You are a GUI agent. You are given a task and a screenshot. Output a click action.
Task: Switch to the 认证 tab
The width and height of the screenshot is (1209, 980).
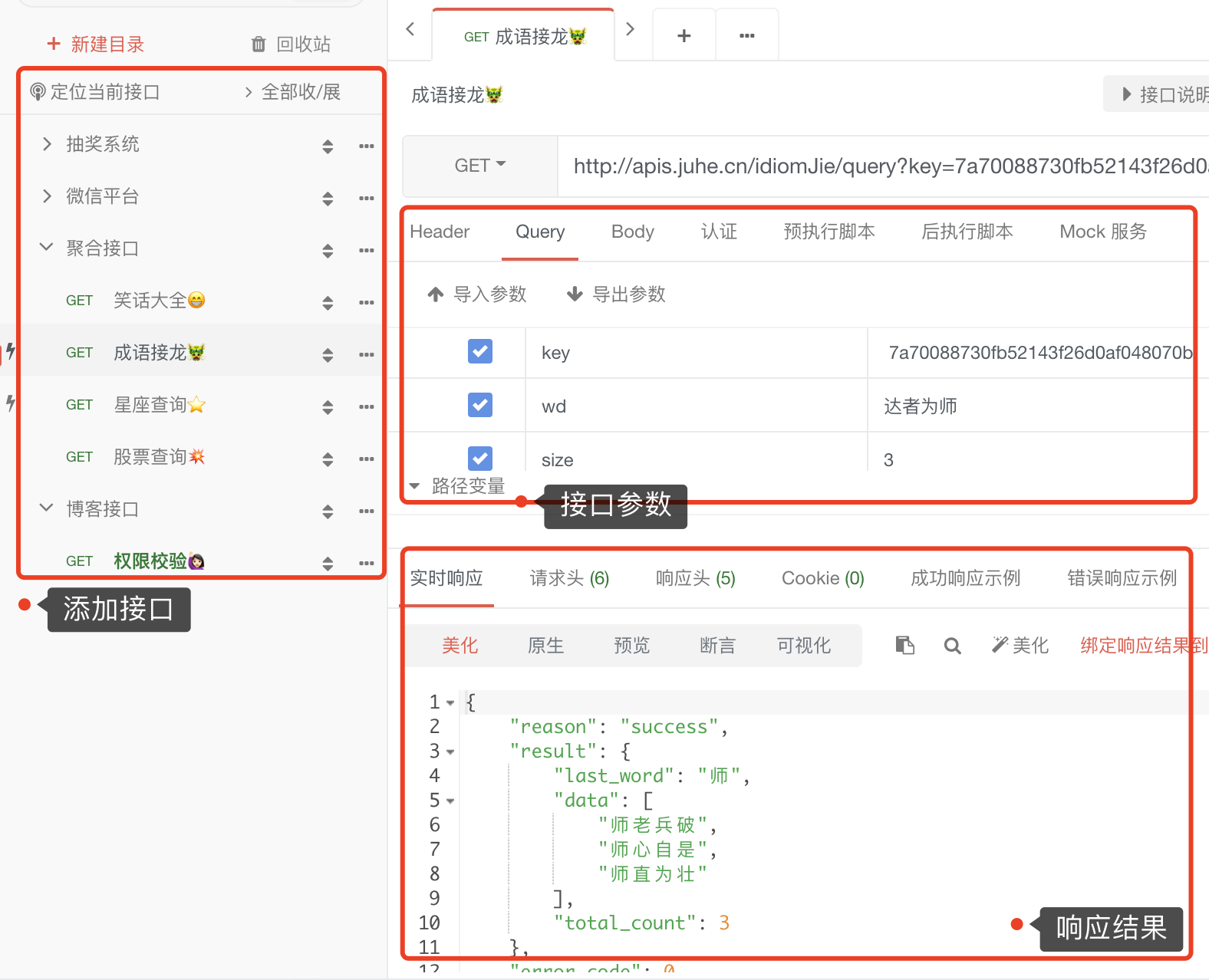tap(719, 232)
